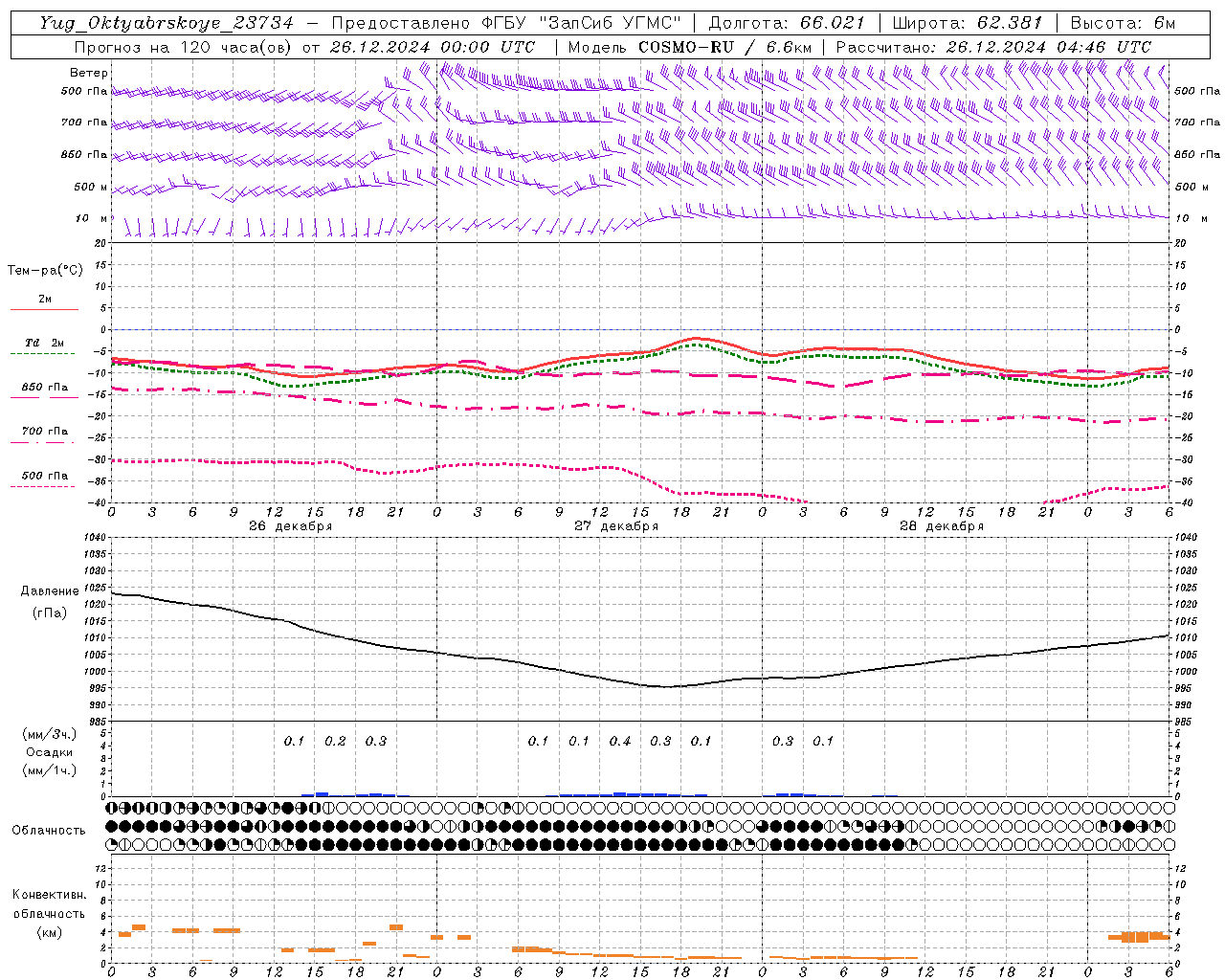Click the Долгота: 66.021 value
This screenshot has width=1225, height=980.
tap(787, 24)
